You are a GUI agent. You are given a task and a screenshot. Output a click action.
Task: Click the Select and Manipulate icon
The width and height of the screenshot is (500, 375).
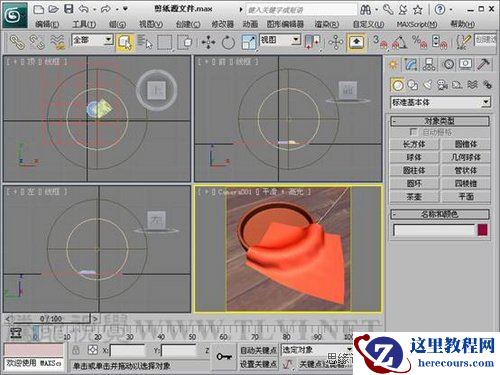(336, 42)
